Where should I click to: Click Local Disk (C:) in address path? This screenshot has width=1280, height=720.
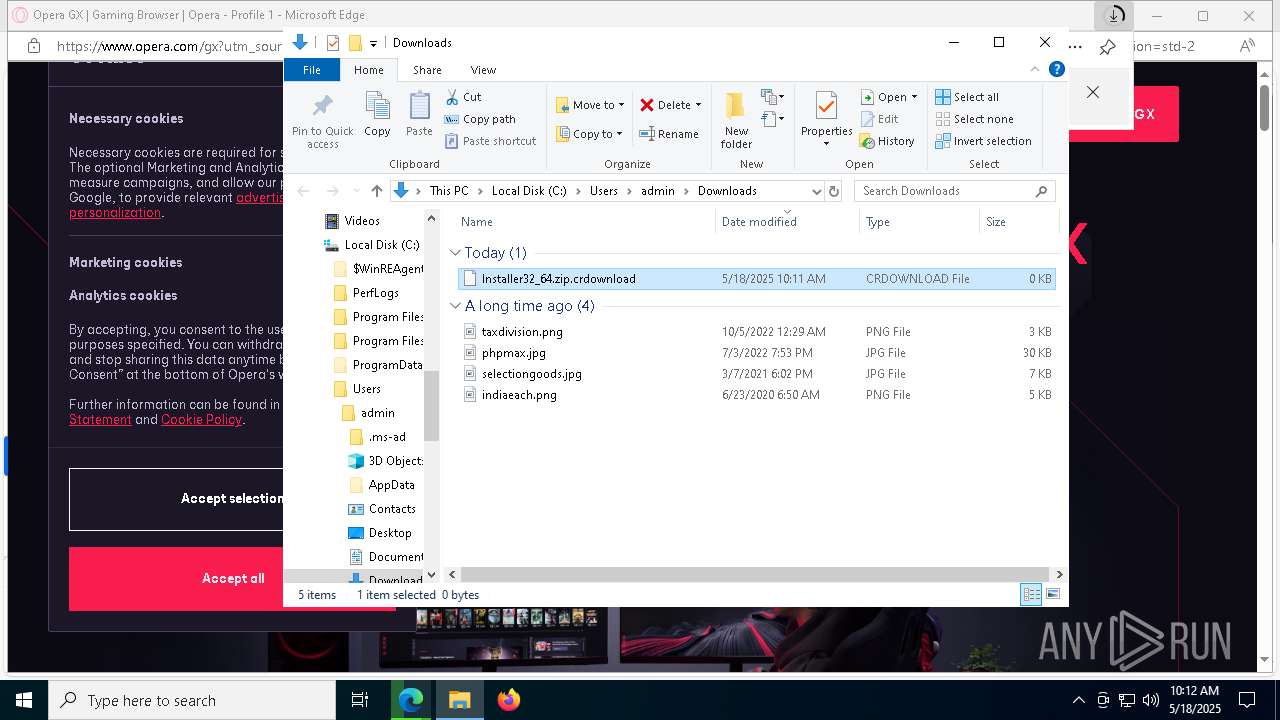529,191
